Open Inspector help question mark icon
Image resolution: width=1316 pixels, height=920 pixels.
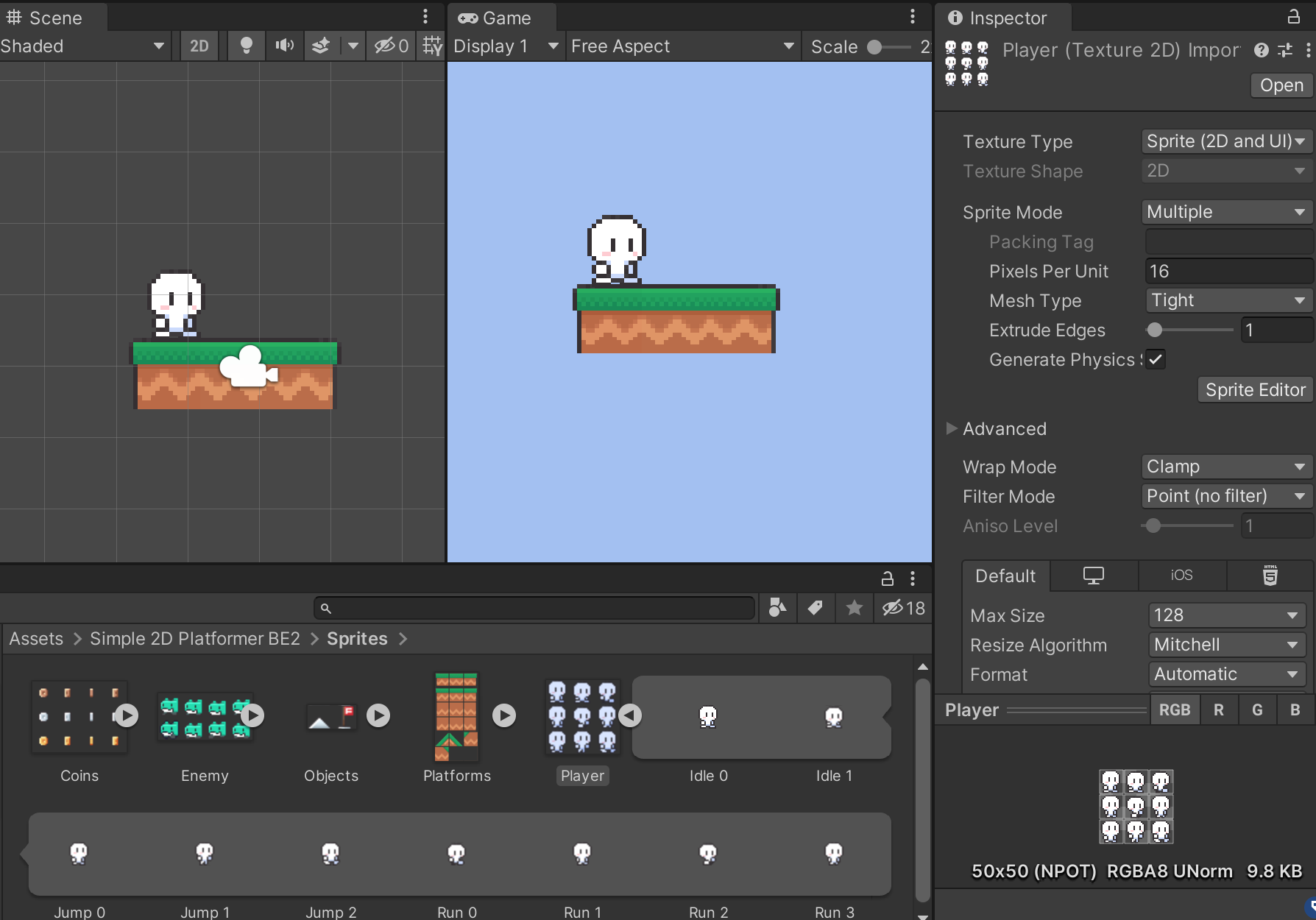coord(1262,50)
